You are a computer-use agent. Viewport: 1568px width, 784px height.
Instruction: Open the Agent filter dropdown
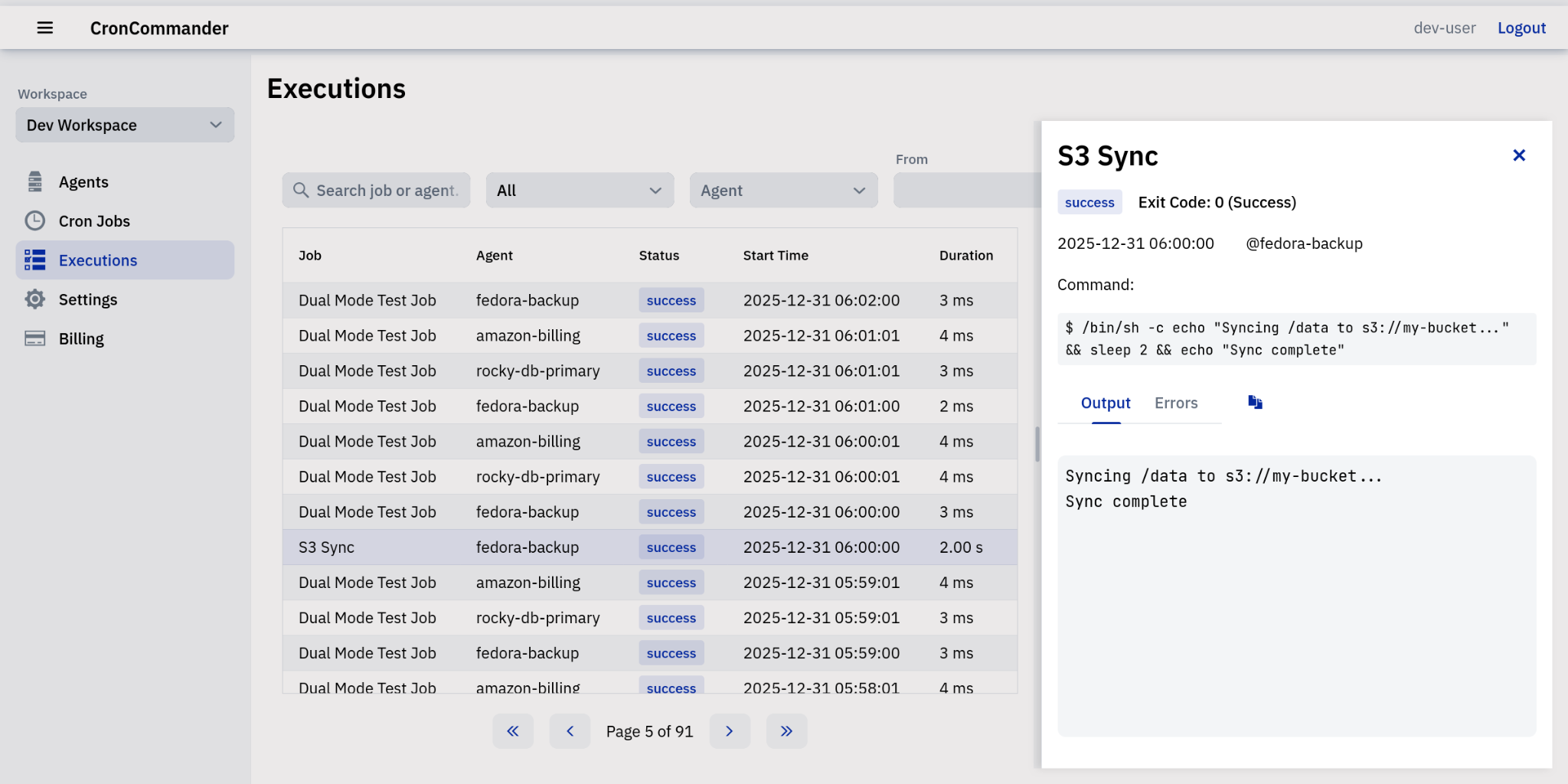click(x=783, y=191)
